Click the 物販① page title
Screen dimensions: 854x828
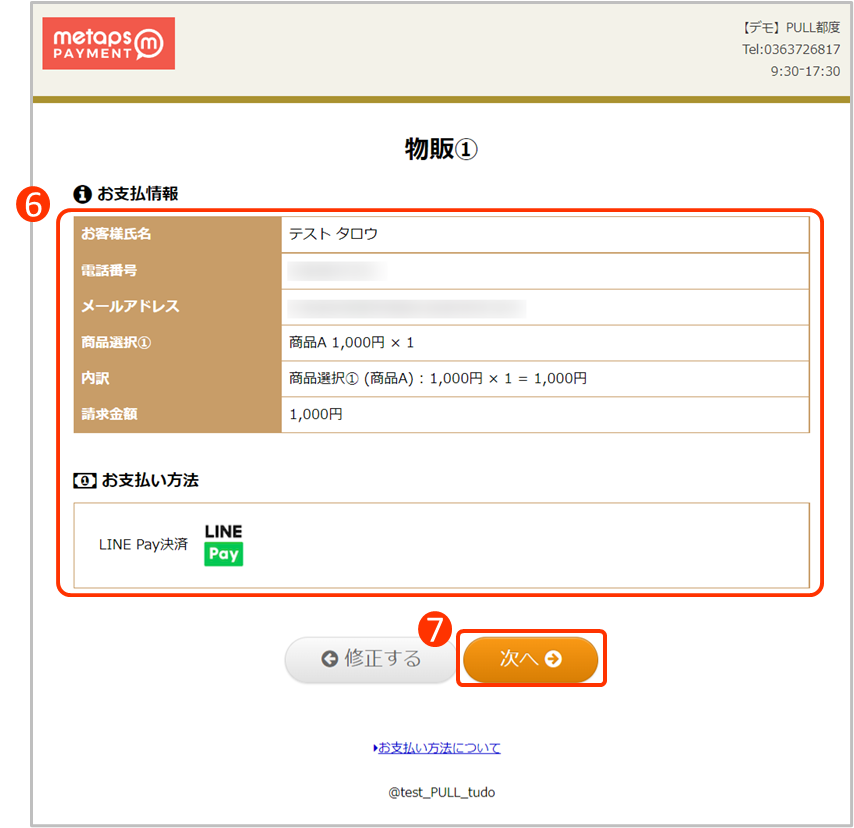pyautogui.click(x=440, y=147)
